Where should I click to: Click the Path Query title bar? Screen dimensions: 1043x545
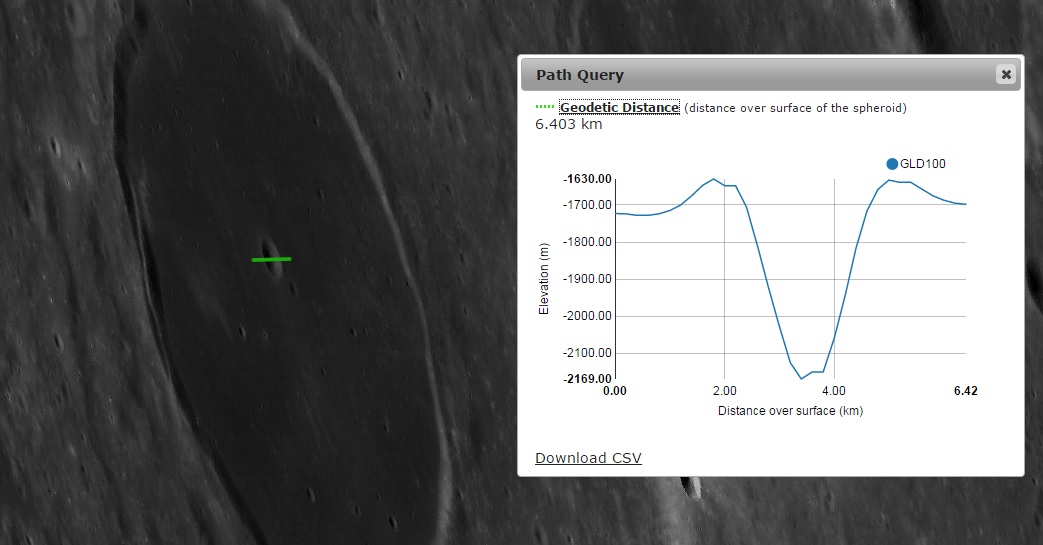[770, 75]
